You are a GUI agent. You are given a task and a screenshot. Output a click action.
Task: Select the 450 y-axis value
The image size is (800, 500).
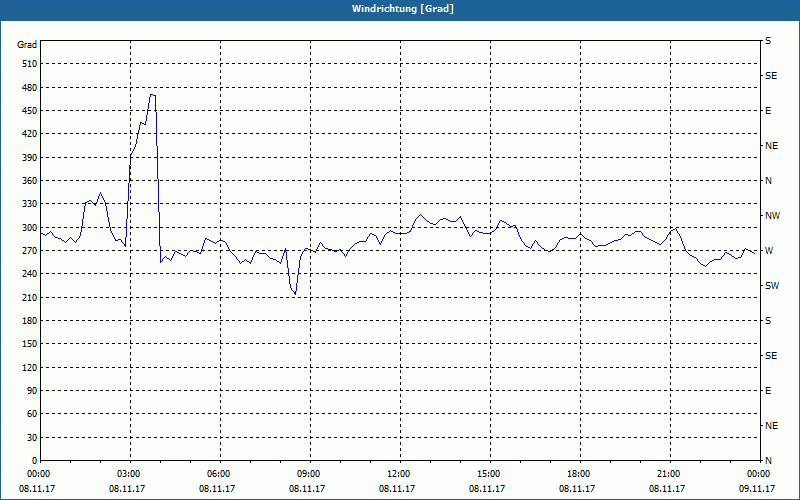(30, 111)
